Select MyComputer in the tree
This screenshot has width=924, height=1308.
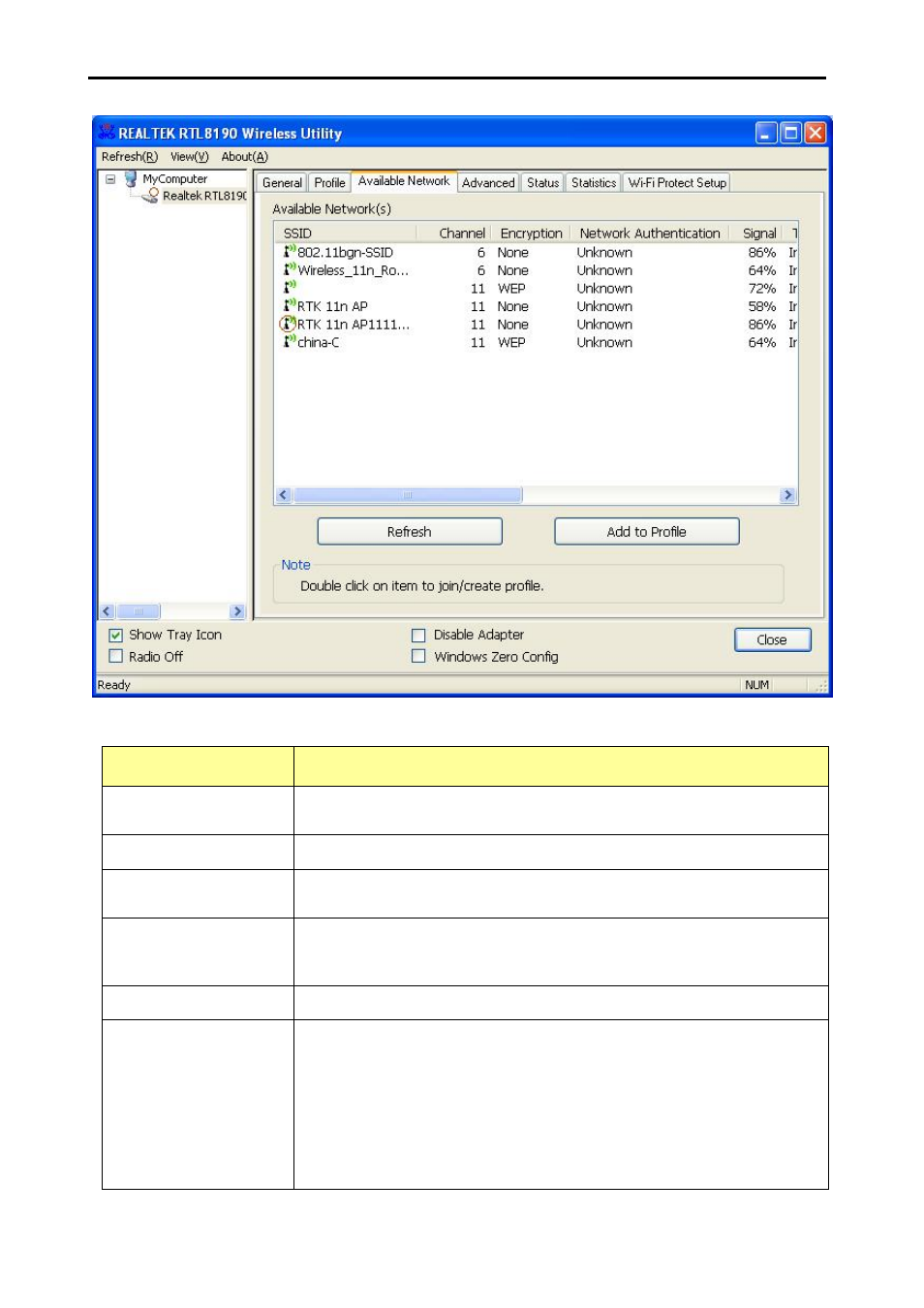coord(174,179)
